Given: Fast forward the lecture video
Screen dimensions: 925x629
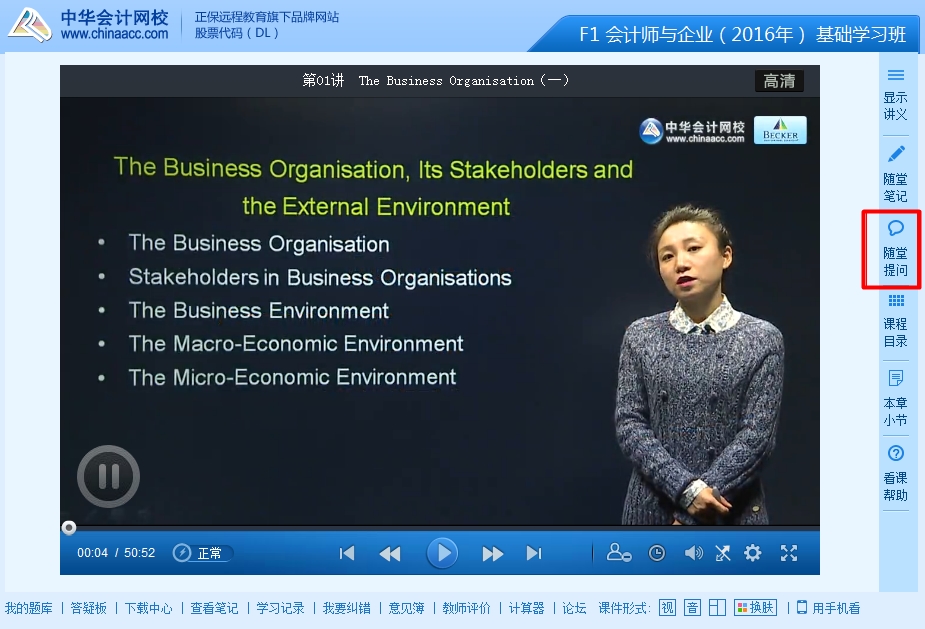Looking at the screenshot, I should click(x=492, y=553).
